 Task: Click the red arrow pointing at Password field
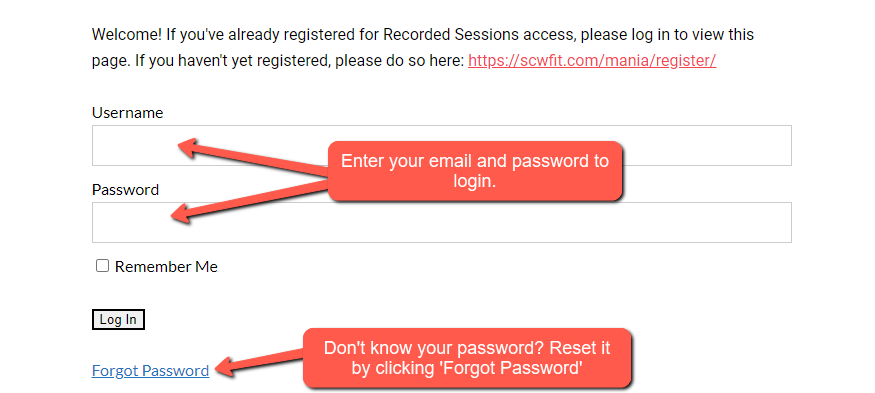(x=250, y=202)
